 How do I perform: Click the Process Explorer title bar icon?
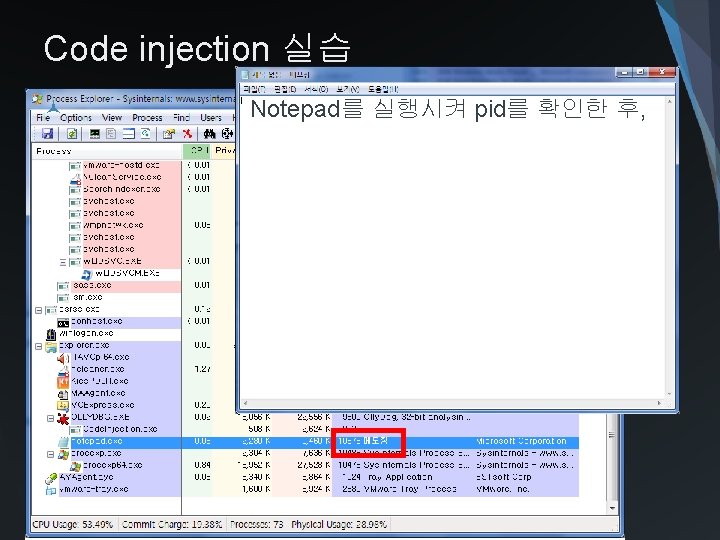tap(37, 99)
